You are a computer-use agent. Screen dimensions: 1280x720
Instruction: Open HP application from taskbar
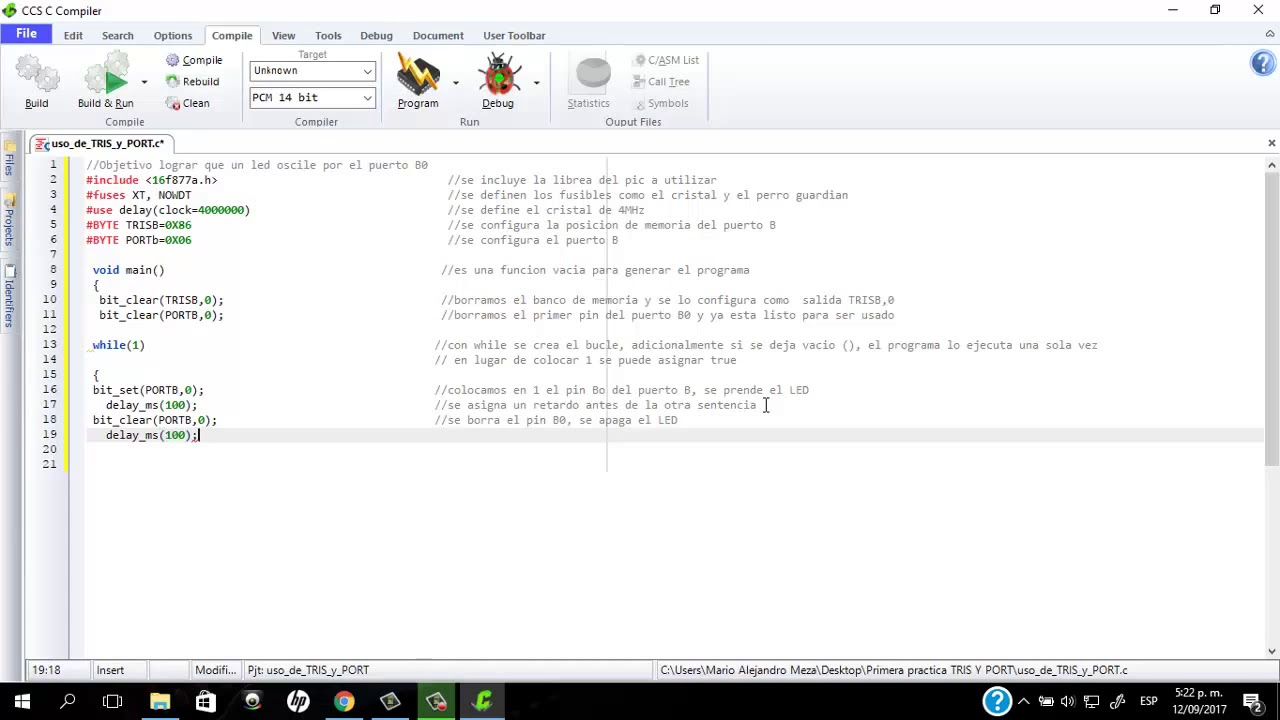298,701
